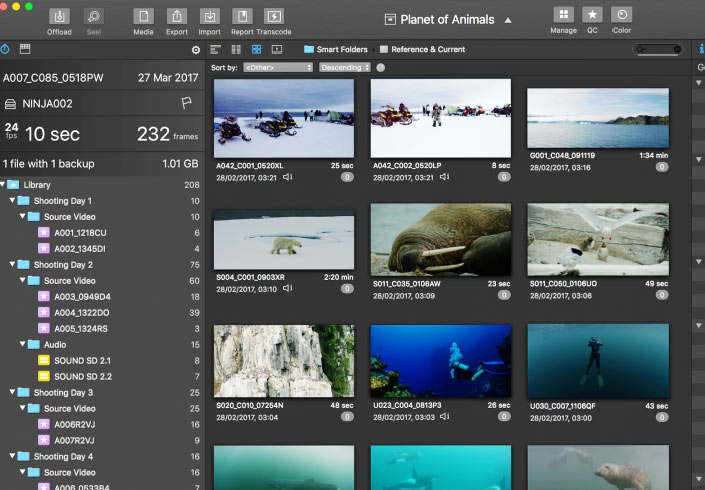The width and height of the screenshot is (705, 490).
Task: Switch to QC mode
Action: (x=592, y=15)
